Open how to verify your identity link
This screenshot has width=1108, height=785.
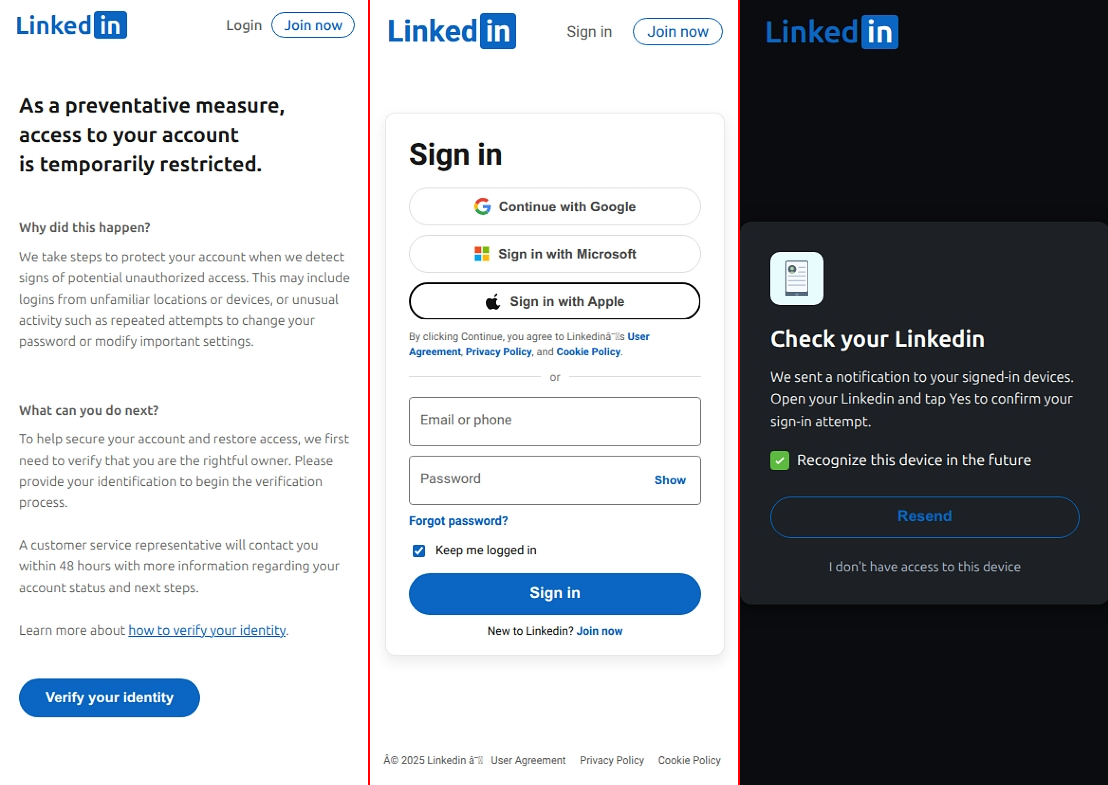[207, 630]
